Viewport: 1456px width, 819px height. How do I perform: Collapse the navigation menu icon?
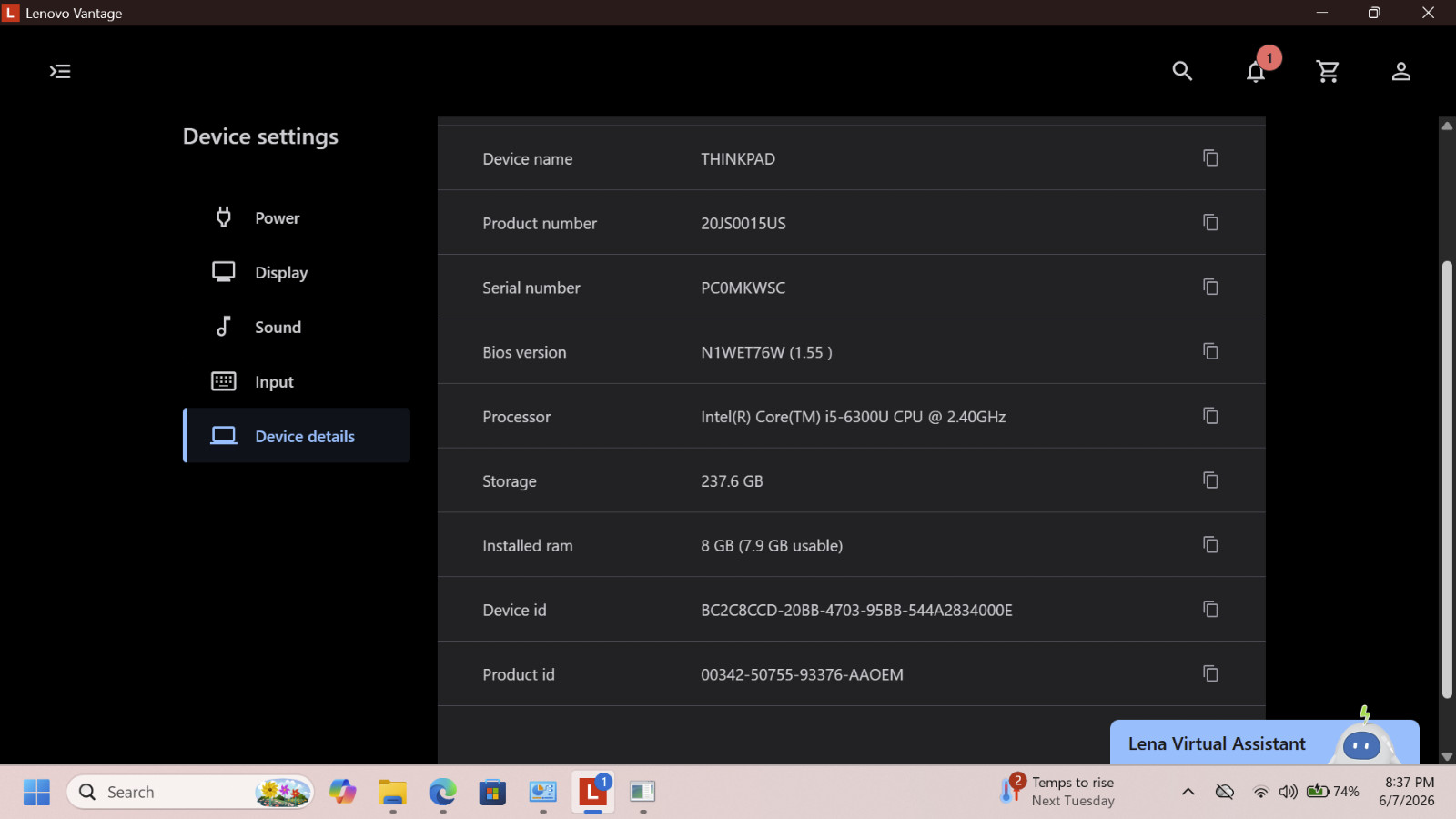[x=60, y=71]
